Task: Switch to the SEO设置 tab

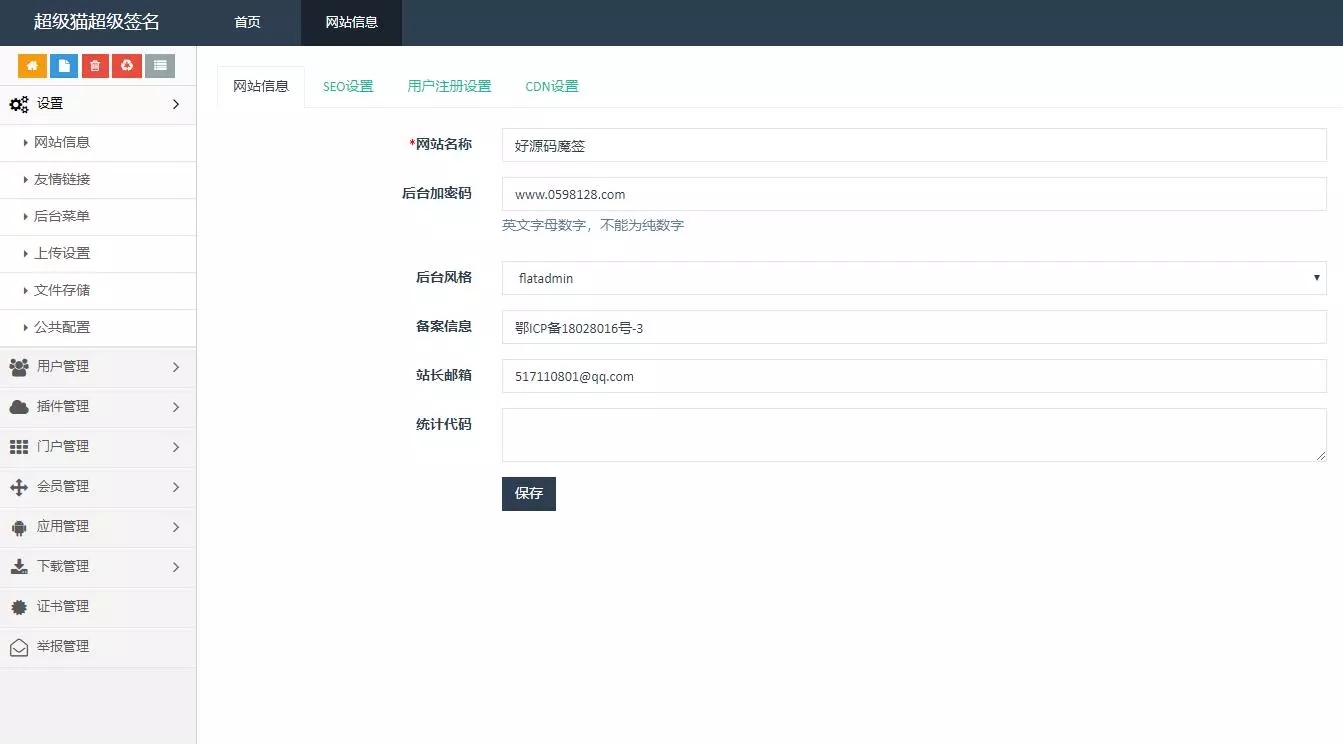Action: 348,86
